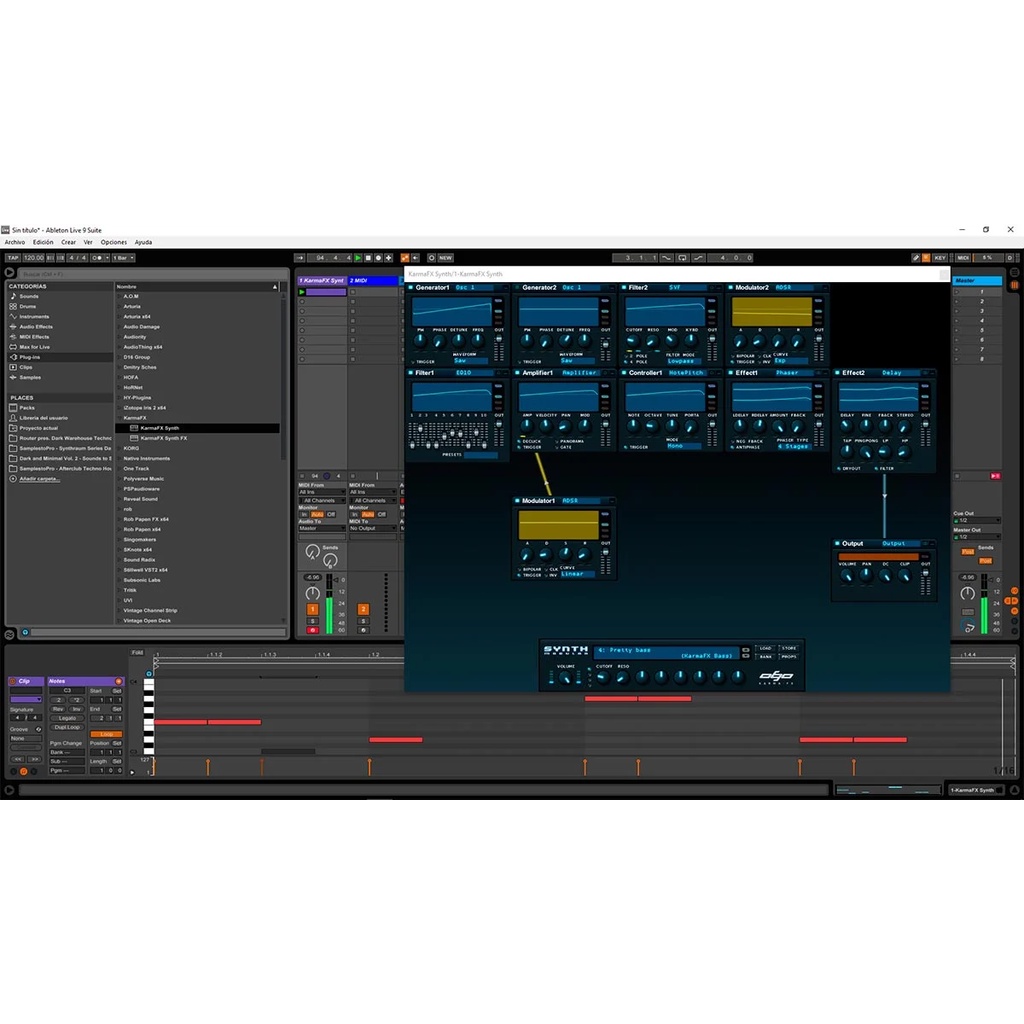Click the Drums category pad icon
Screen dimensions: 1024x1024
(13, 306)
